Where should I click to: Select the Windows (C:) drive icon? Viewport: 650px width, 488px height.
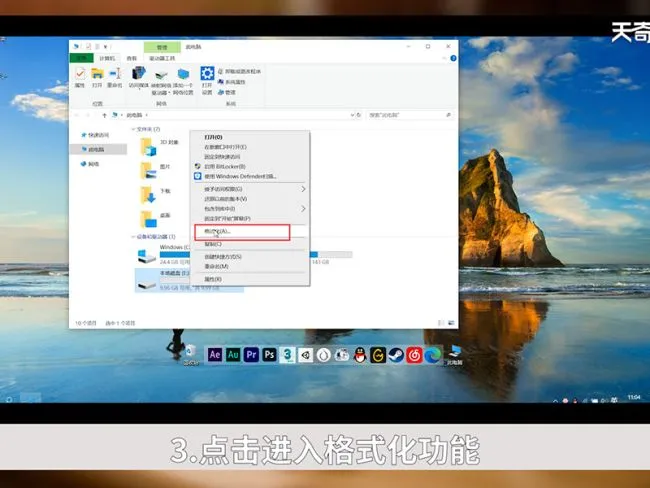coord(147,256)
